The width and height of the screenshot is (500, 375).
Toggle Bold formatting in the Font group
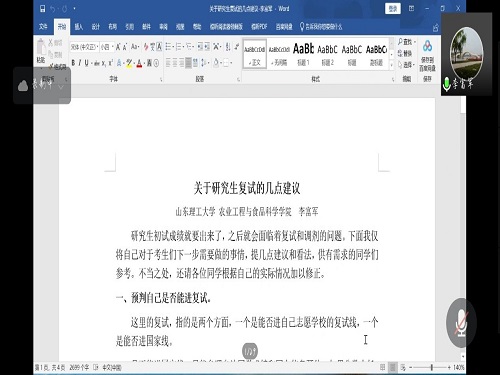[73, 63]
